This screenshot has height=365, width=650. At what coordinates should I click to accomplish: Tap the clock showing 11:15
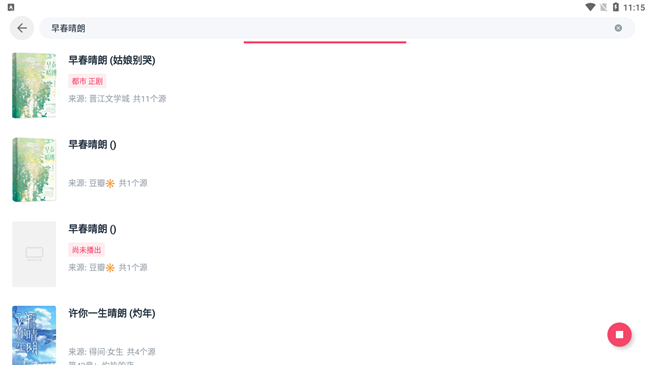click(x=634, y=7)
